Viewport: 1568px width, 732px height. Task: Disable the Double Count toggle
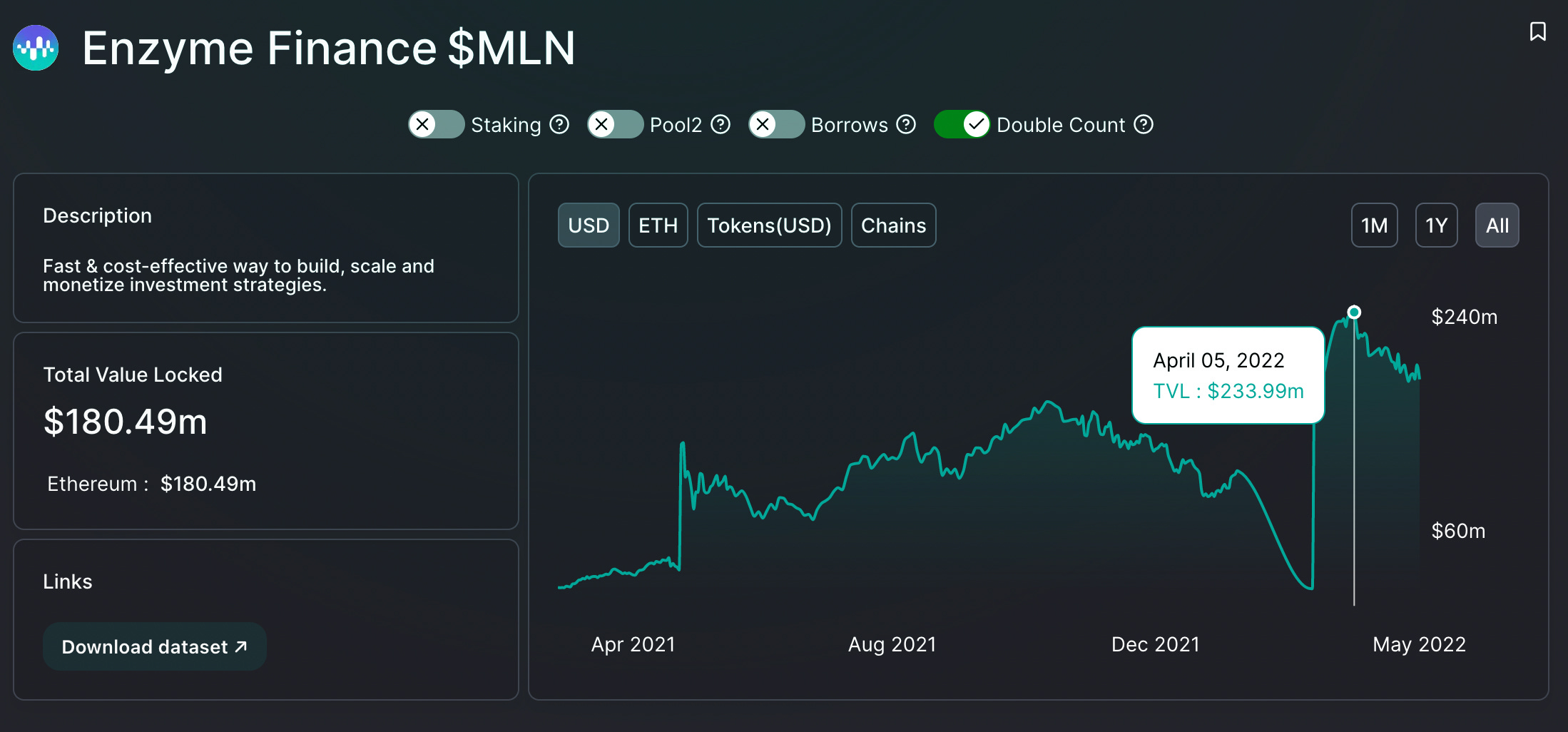(962, 124)
